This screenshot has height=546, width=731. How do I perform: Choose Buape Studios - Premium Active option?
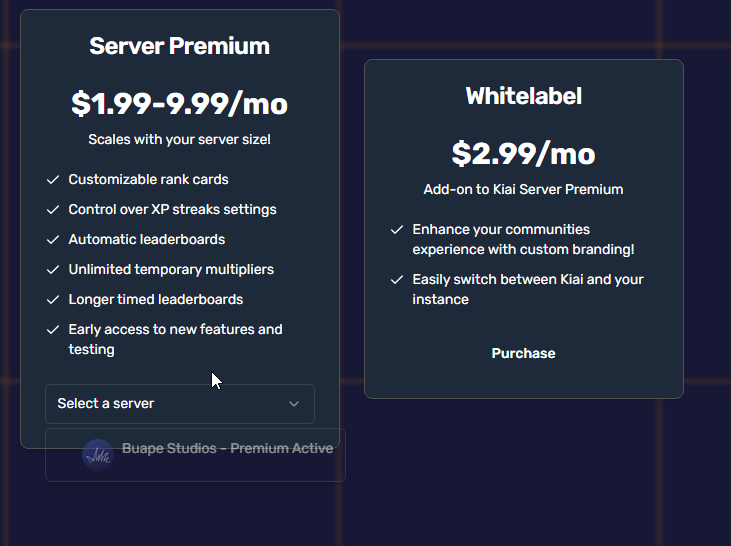195,455
